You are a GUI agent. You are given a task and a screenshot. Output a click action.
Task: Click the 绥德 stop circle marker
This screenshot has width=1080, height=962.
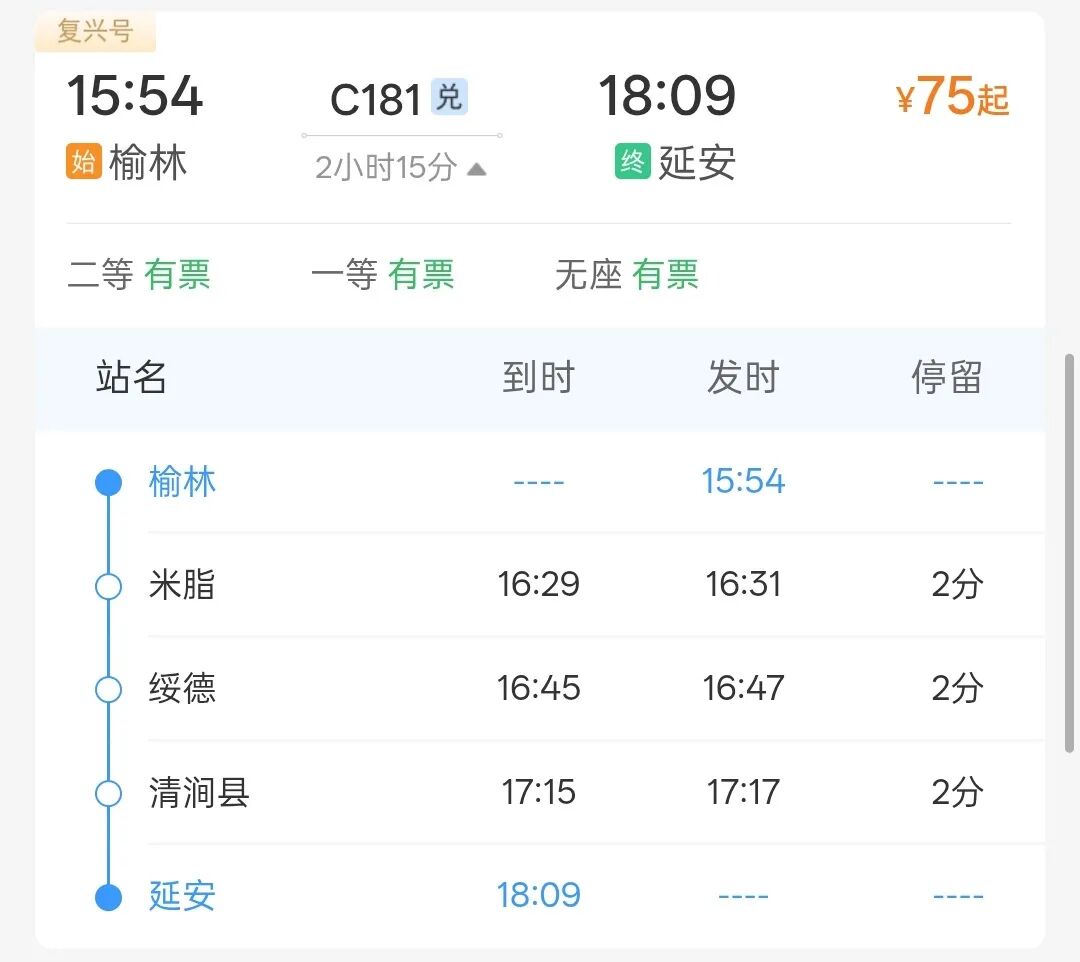point(108,689)
